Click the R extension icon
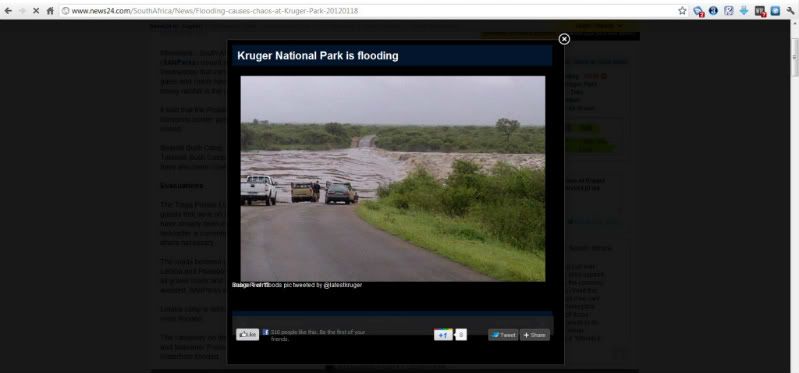Viewport: 799px width, 373px height. tap(729, 11)
